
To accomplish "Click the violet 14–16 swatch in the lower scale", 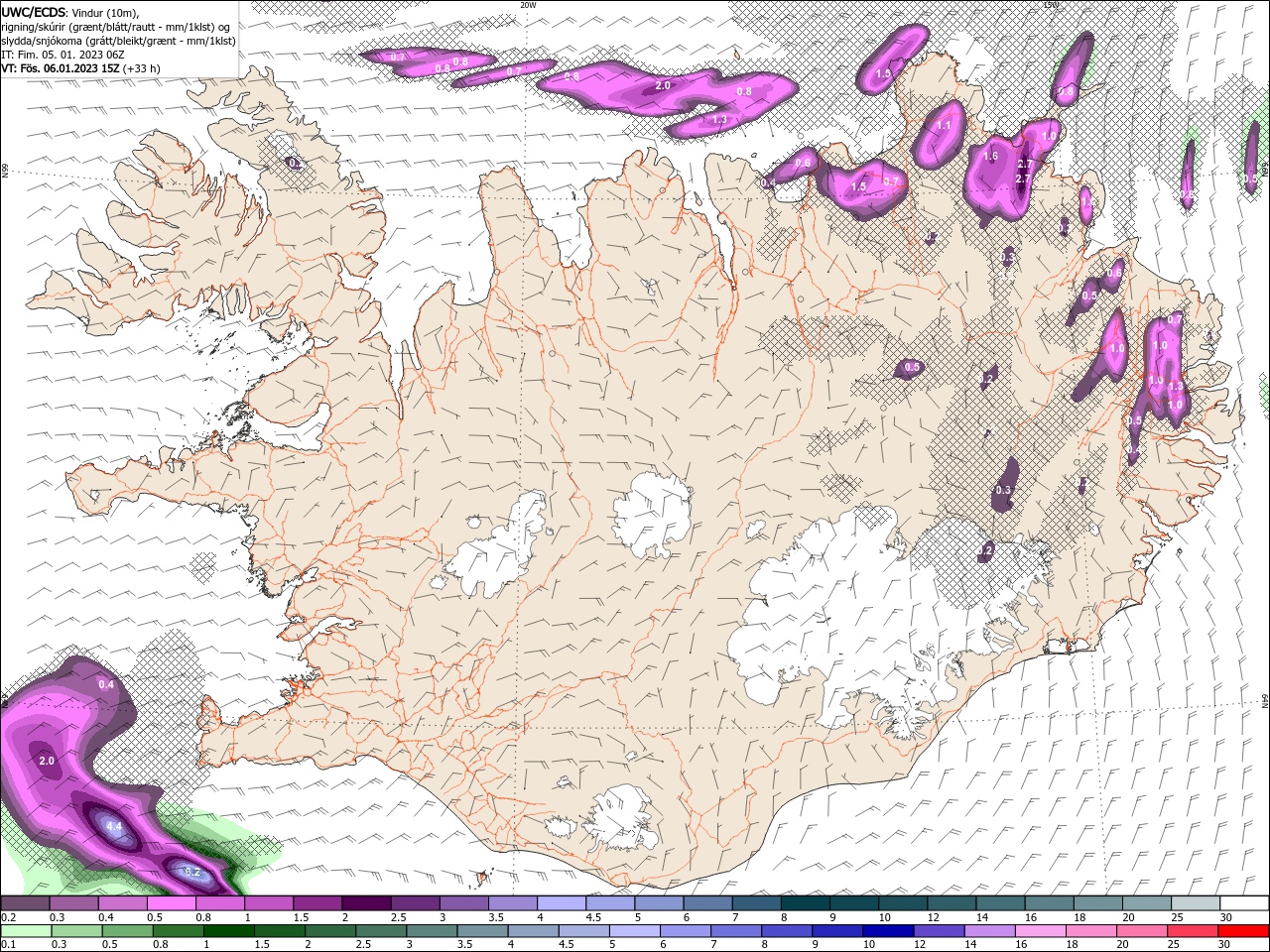I will coord(990,930).
